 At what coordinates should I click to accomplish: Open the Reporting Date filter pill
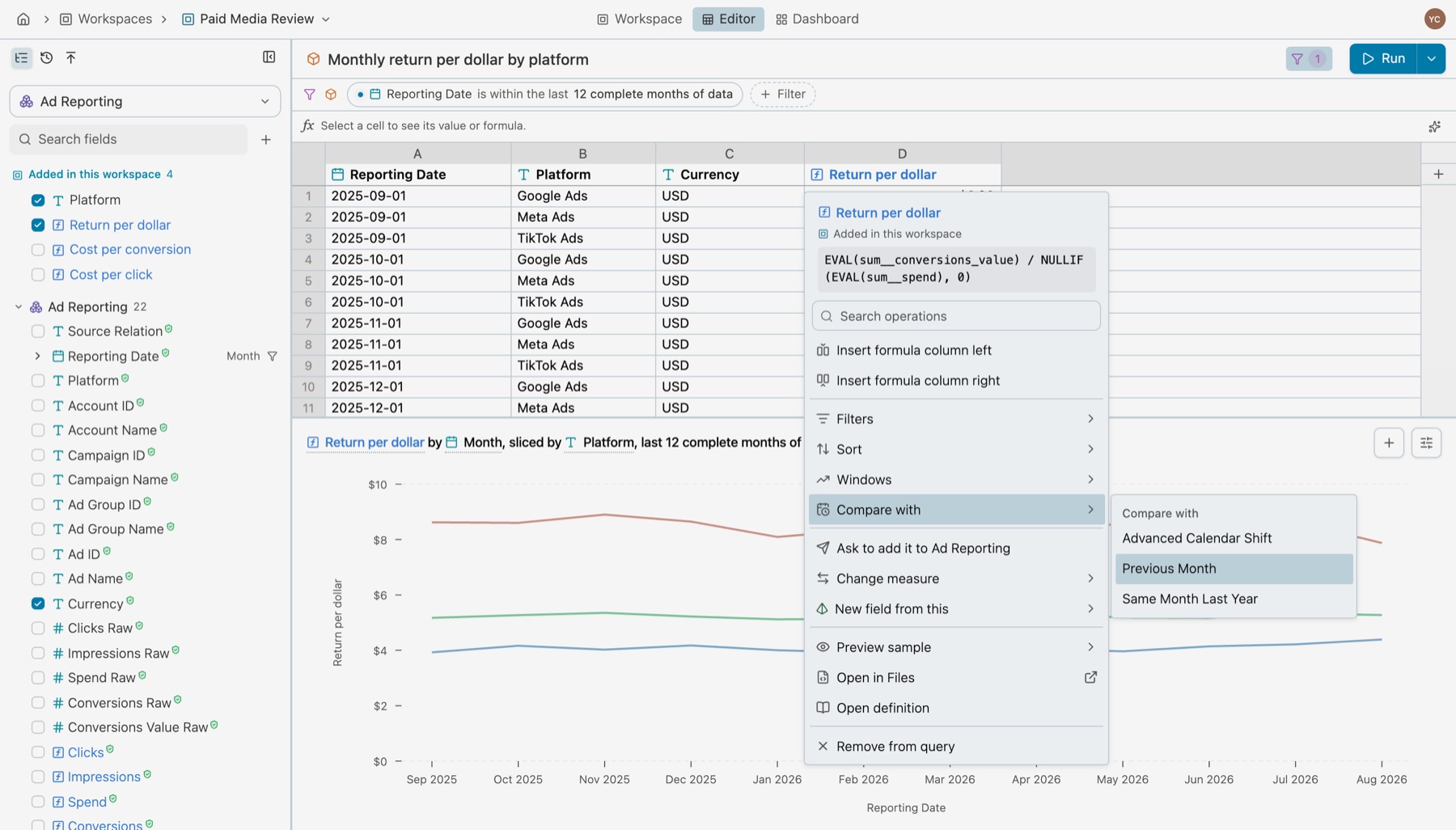544,94
